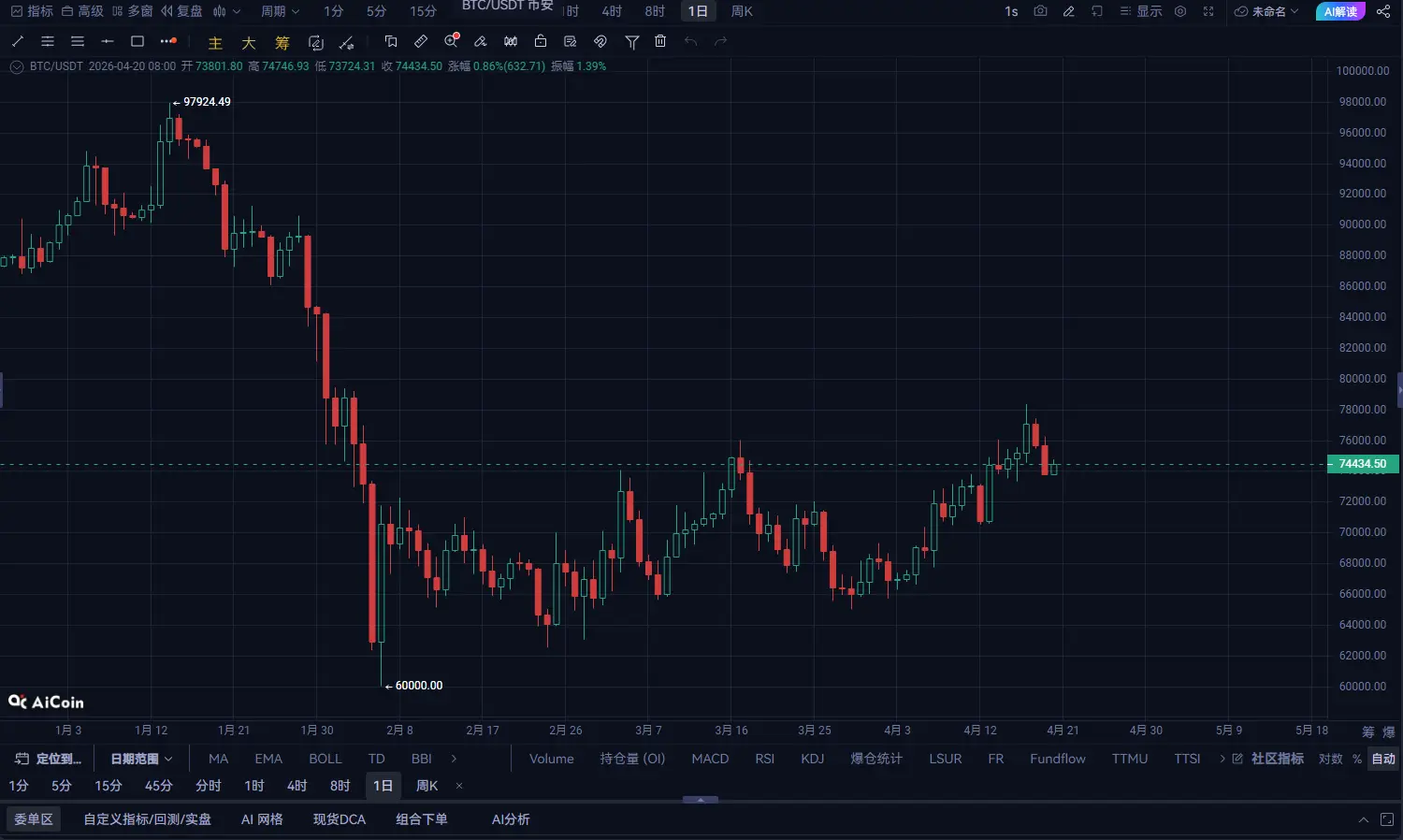Click the 高级 advanced button
The image size is (1403, 840).
point(82,11)
